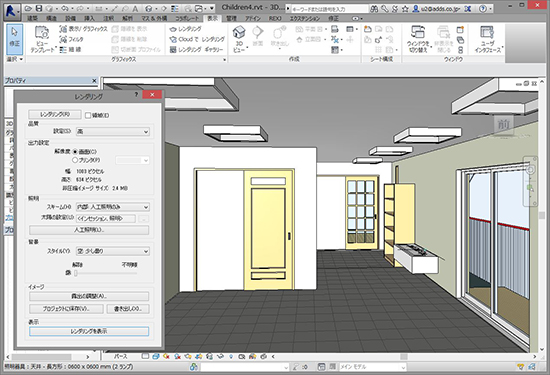Click the レンダリング(R) button in dialog

(x=55, y=115)
